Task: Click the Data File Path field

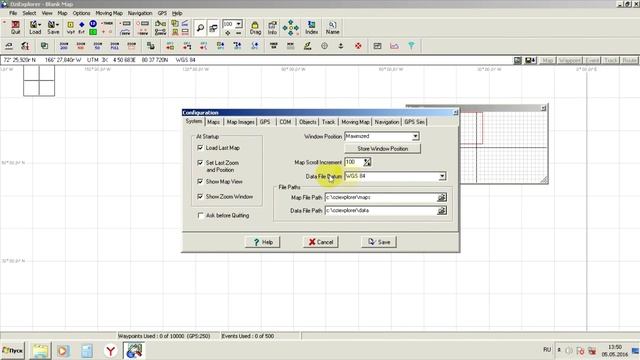Action: coord(381,211)
